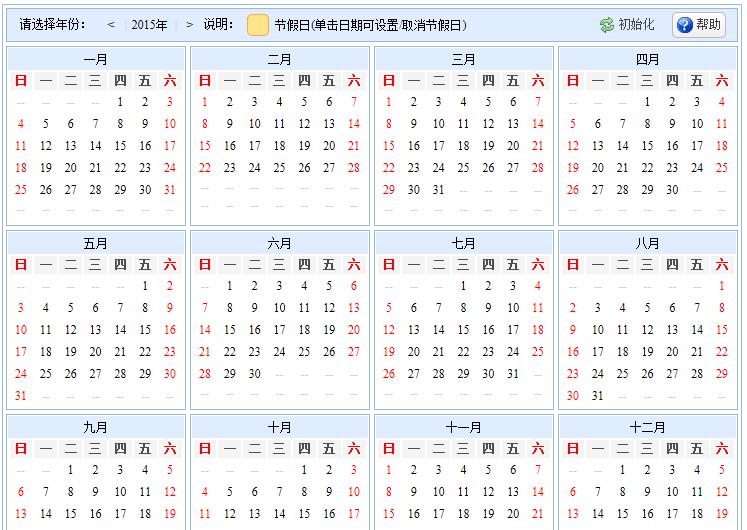The image size is (747, 530).
Task: Click the 七月 month header
Action: pos(464,244)
